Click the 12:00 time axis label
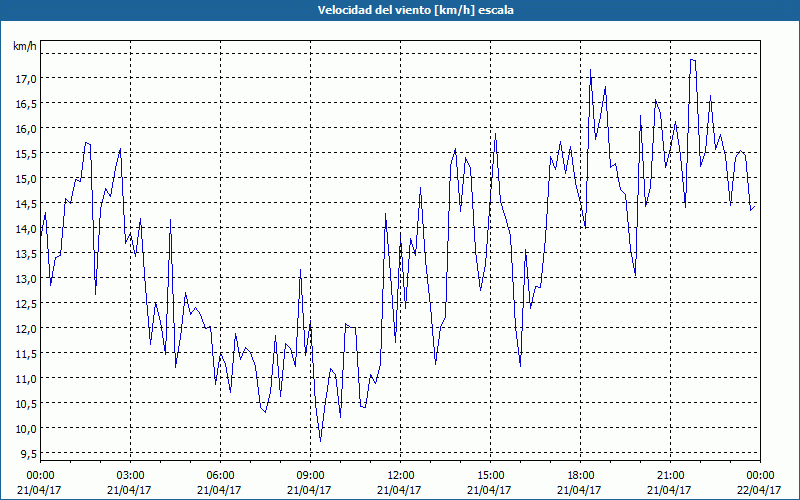The image size is (800, 500). point(401,475)
